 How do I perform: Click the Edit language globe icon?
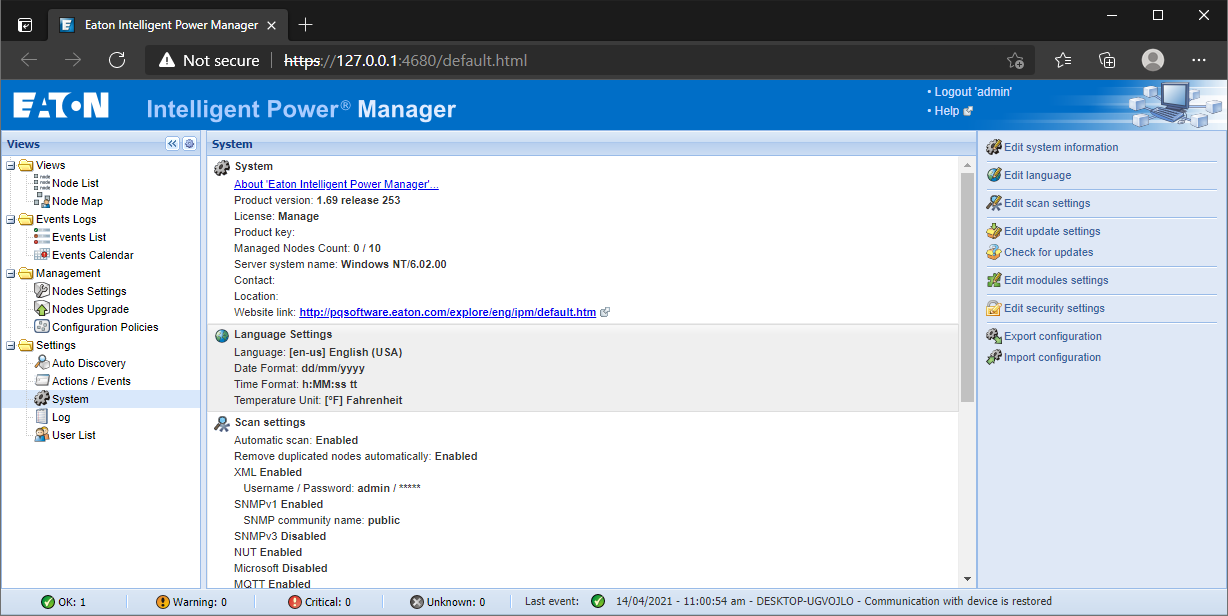point(994,175)
